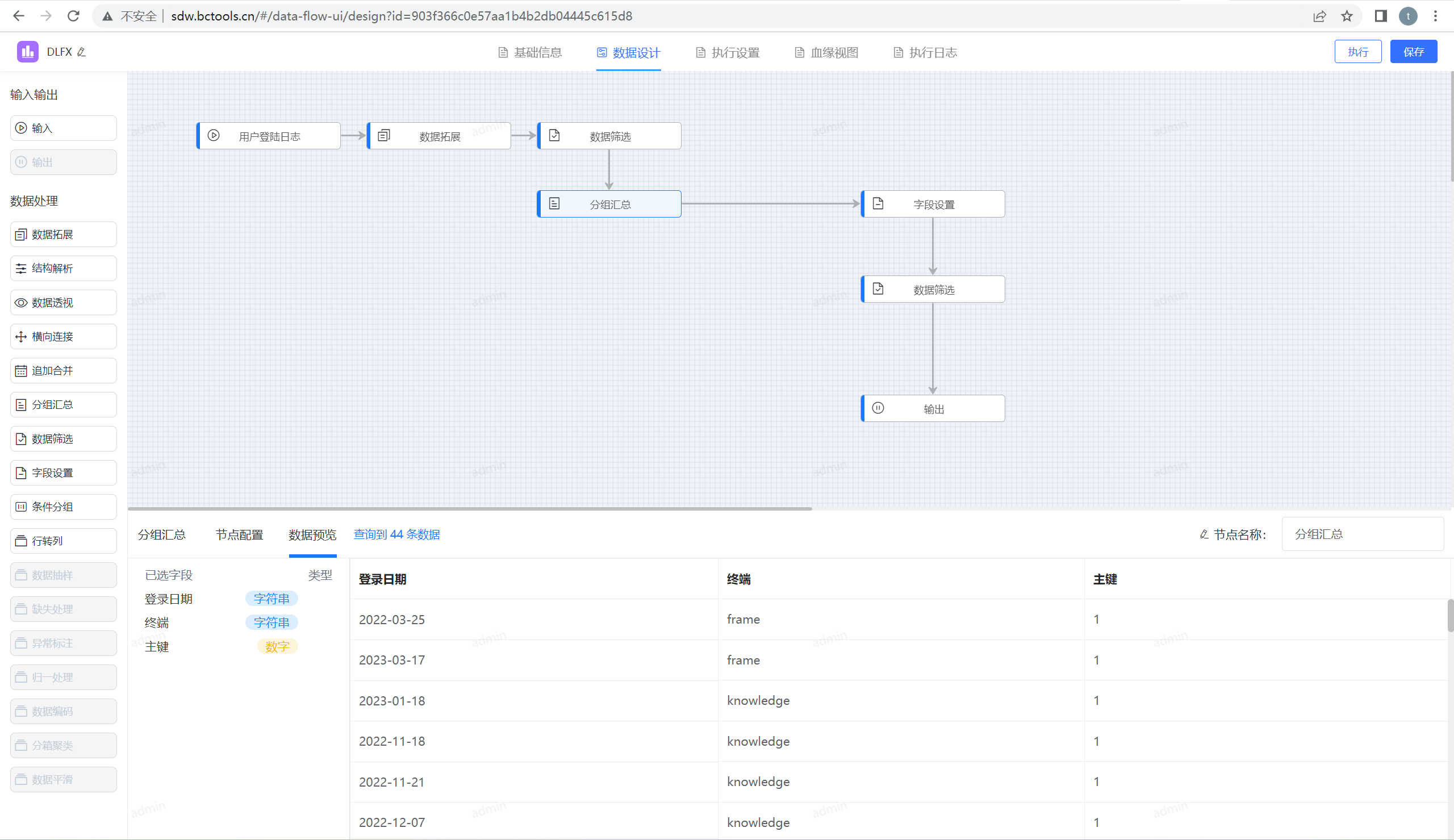The width and height of the screenshot is (1454, 840).
Task: Select the 行转列 component in sidebar
Action: pos(64,541)
